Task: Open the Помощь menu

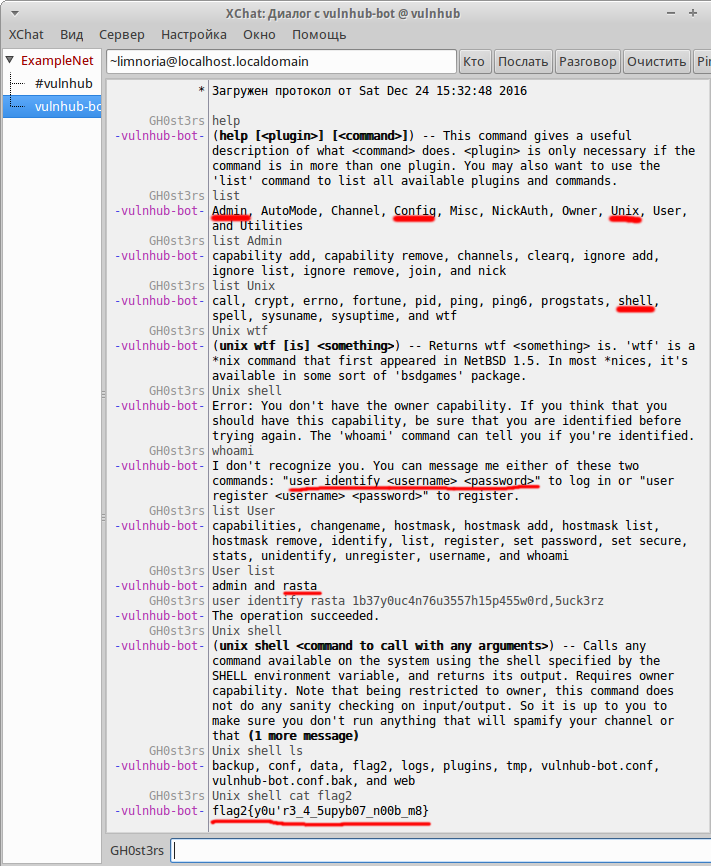Action: (x=319, y=35)
